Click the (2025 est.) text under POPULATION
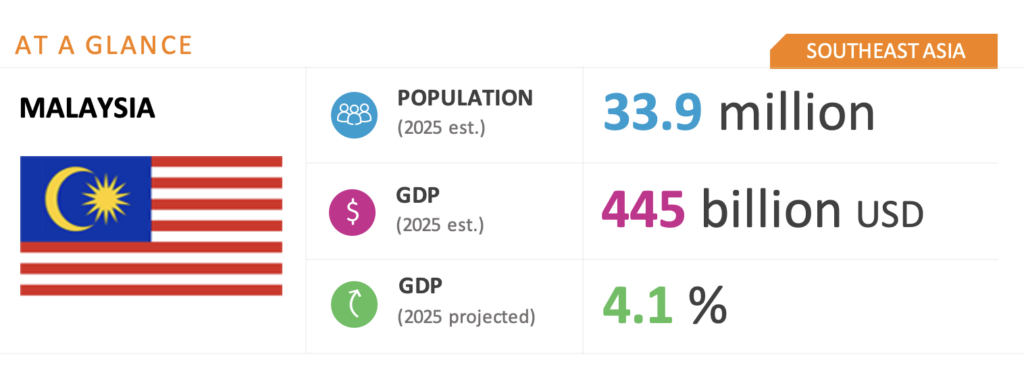The image size is (1024, 392). tap(441, 127)
